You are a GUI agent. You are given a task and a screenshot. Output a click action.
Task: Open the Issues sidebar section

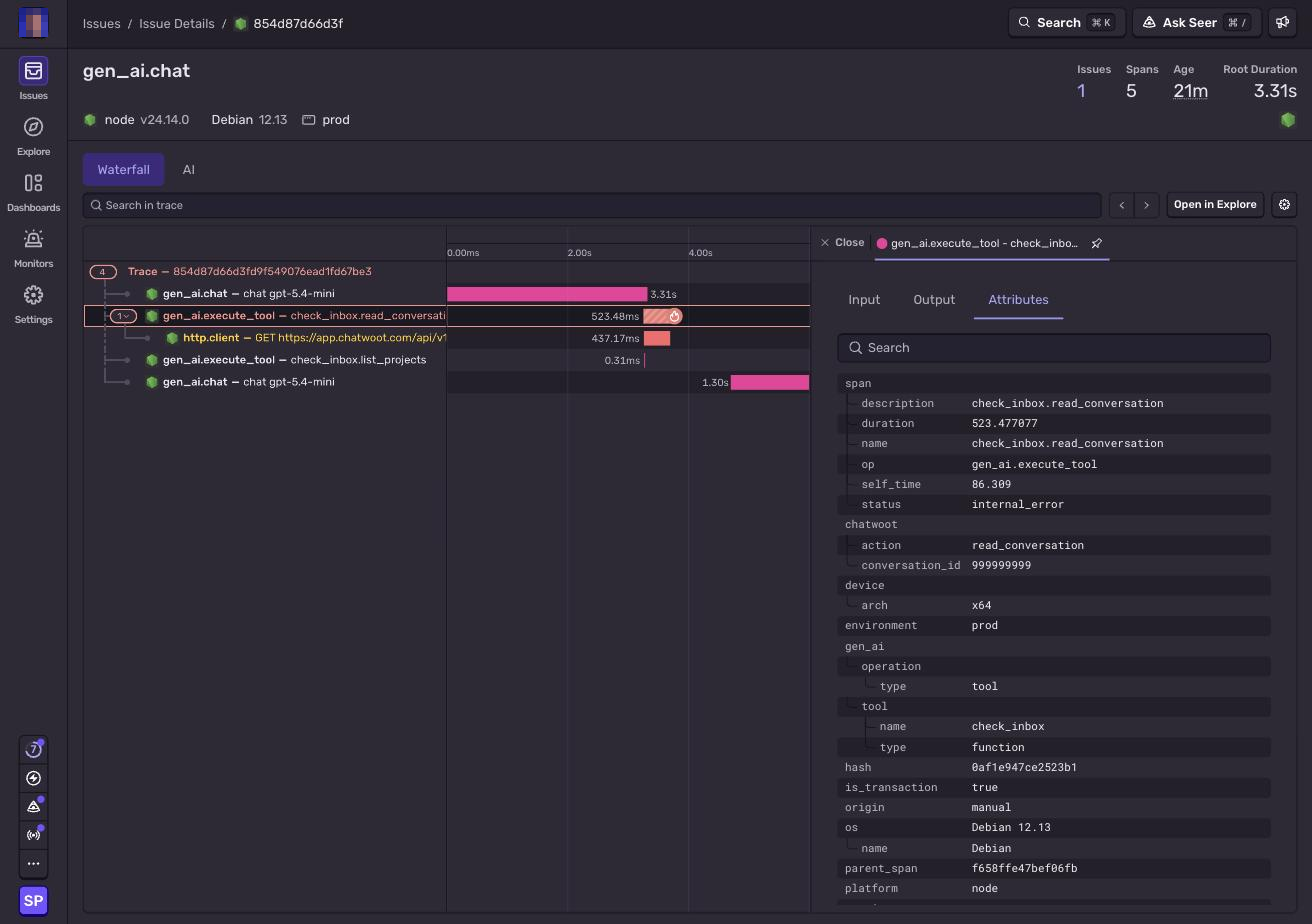pyautogui.click(x=33, y=79)
